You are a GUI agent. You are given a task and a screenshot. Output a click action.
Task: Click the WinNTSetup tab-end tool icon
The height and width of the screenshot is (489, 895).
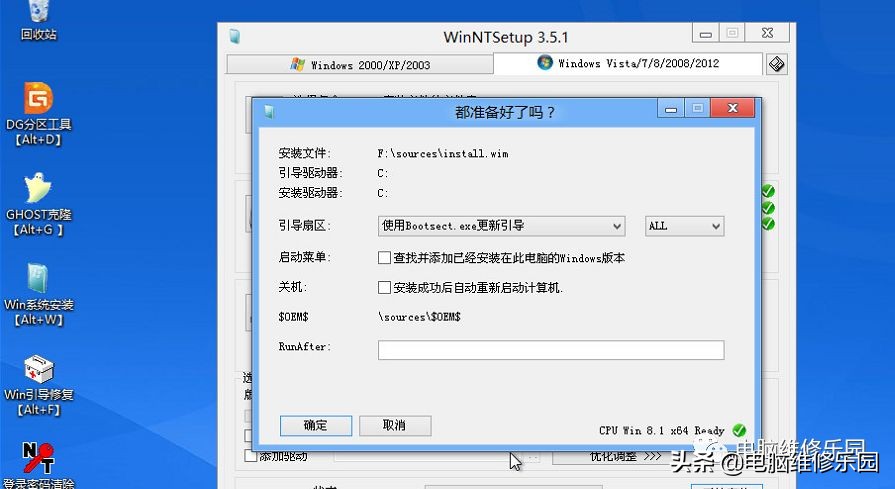pyautogui.click(x=776, y=64)
